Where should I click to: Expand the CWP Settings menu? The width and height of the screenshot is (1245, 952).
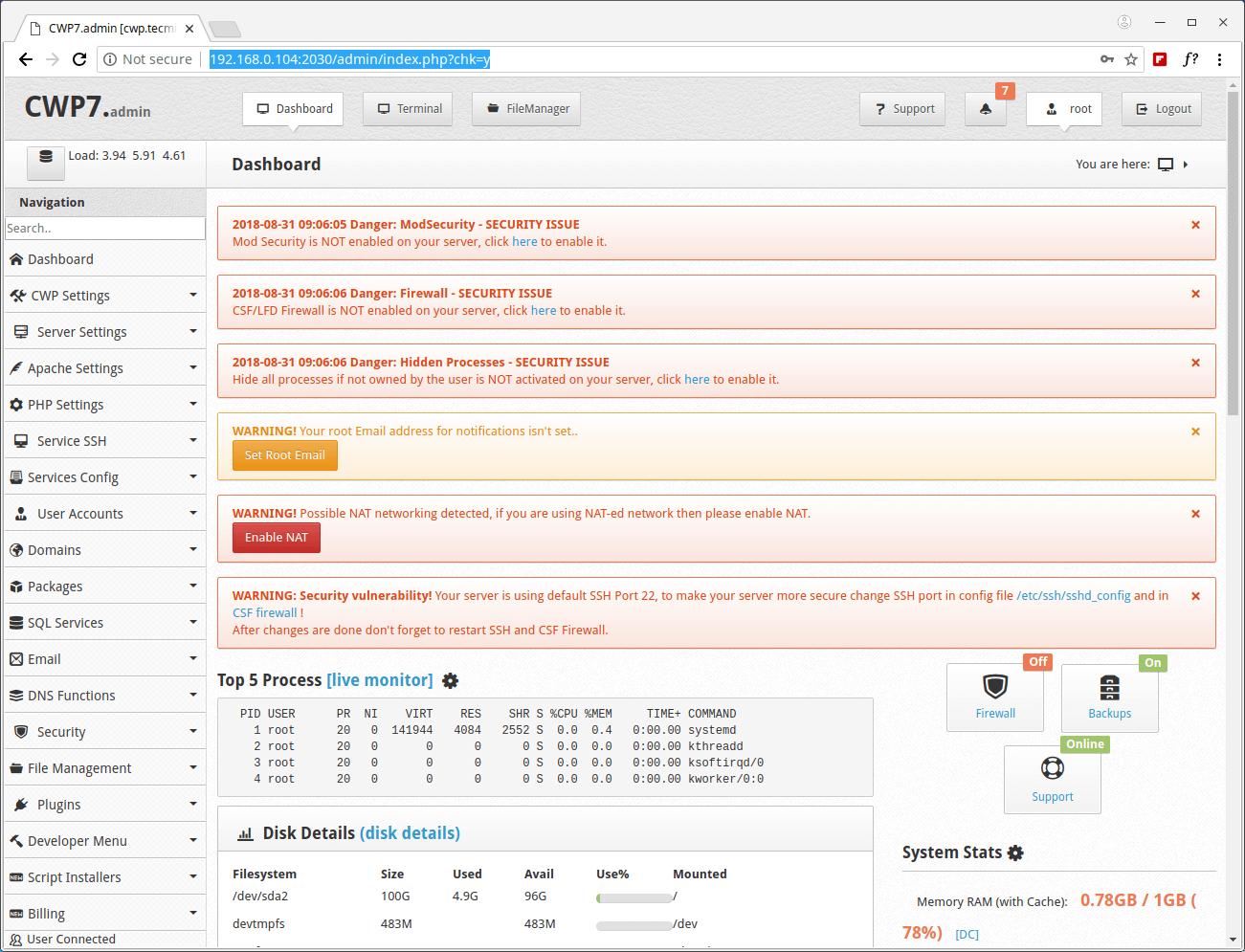[104, 296]
